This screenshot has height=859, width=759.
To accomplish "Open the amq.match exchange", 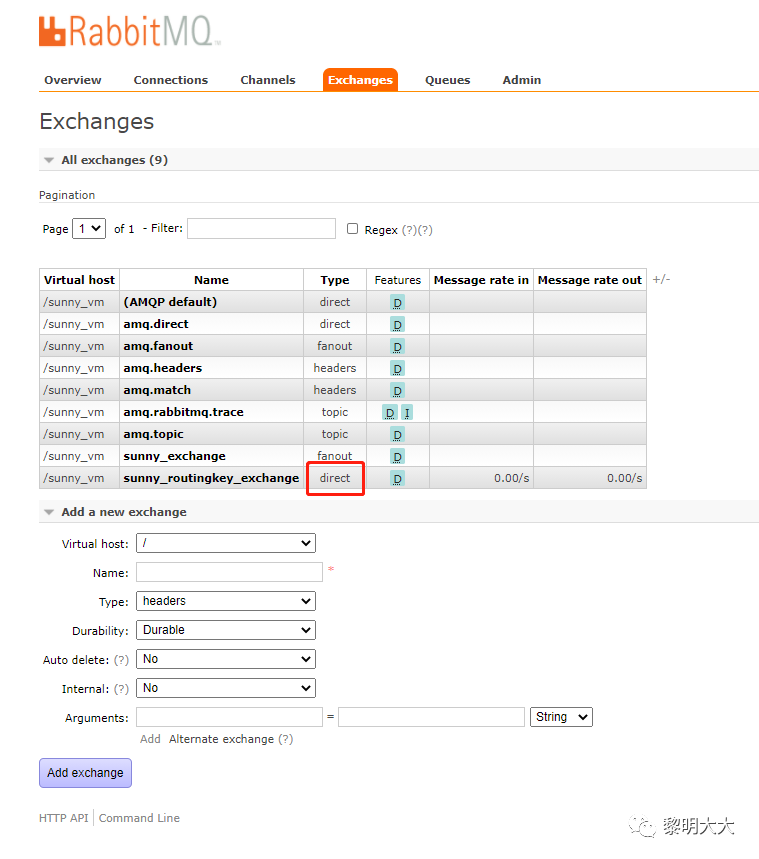I will pyautogui.click(x=157, y=390).
